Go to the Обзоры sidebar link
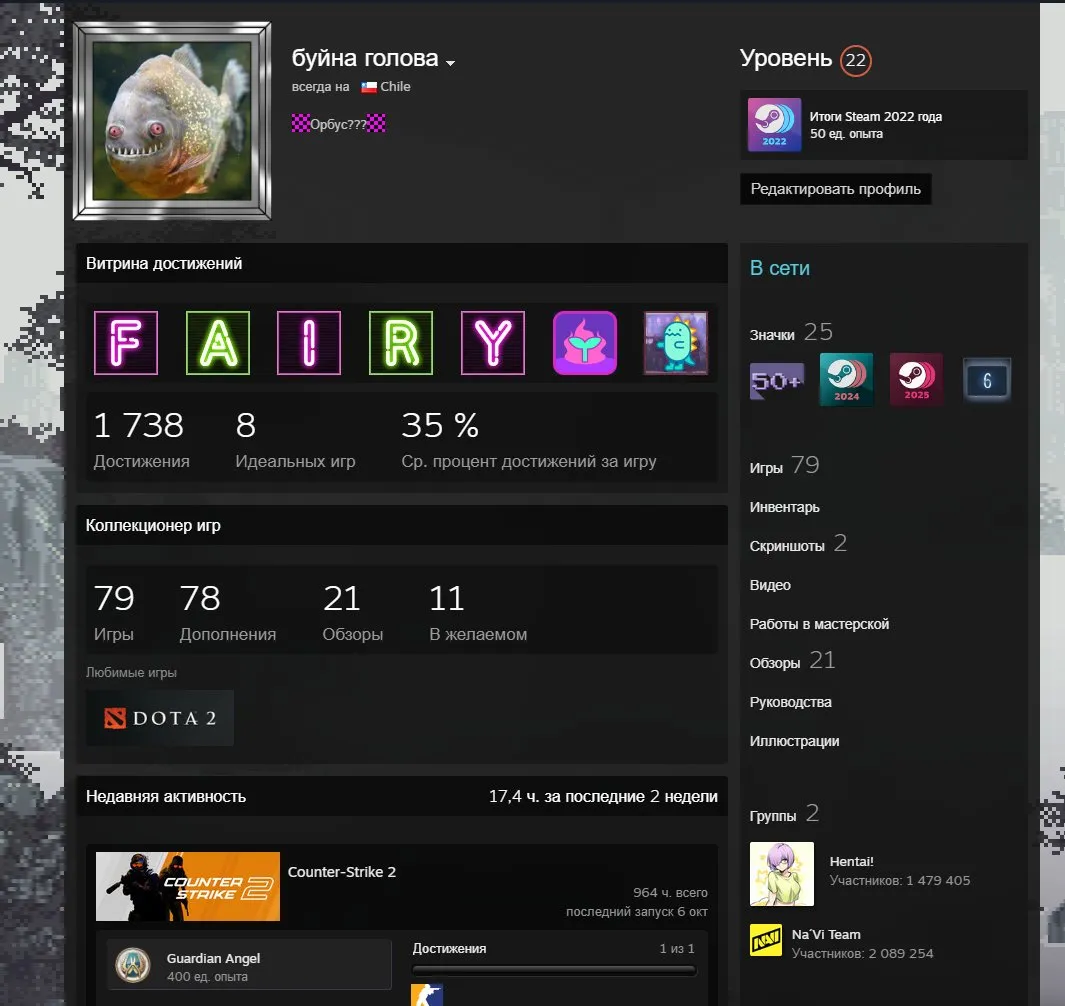Viewport: 1065px width, 1006px height. tap(775, 663)
